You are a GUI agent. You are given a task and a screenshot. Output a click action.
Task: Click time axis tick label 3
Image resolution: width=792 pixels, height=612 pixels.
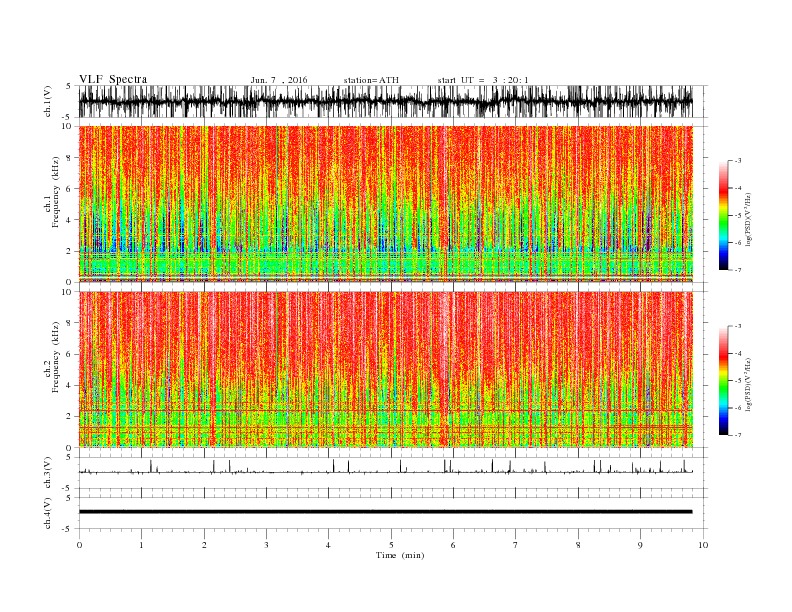[266, 545]
